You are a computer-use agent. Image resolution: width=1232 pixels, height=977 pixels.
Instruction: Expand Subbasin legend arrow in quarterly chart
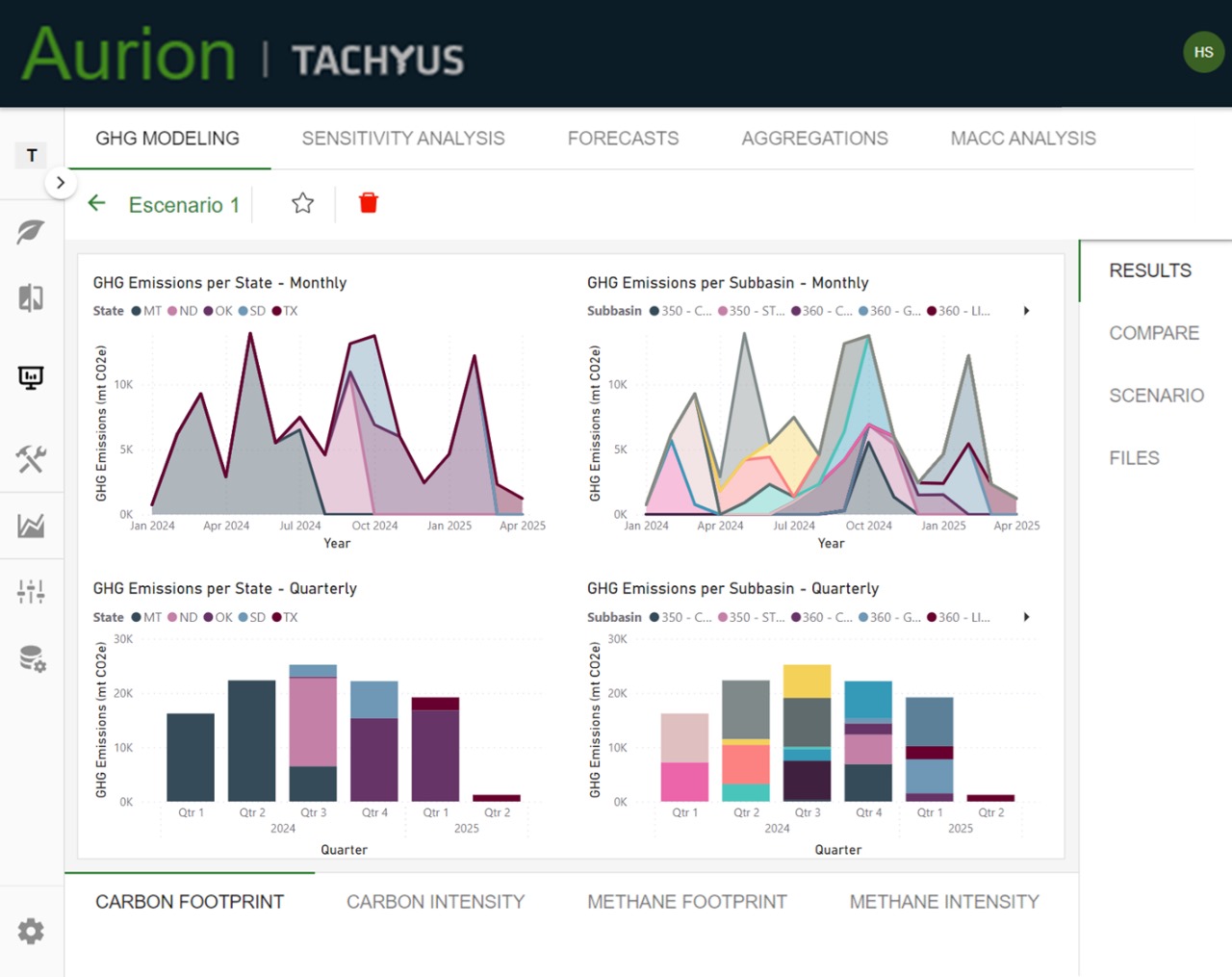pos(1026,617)
